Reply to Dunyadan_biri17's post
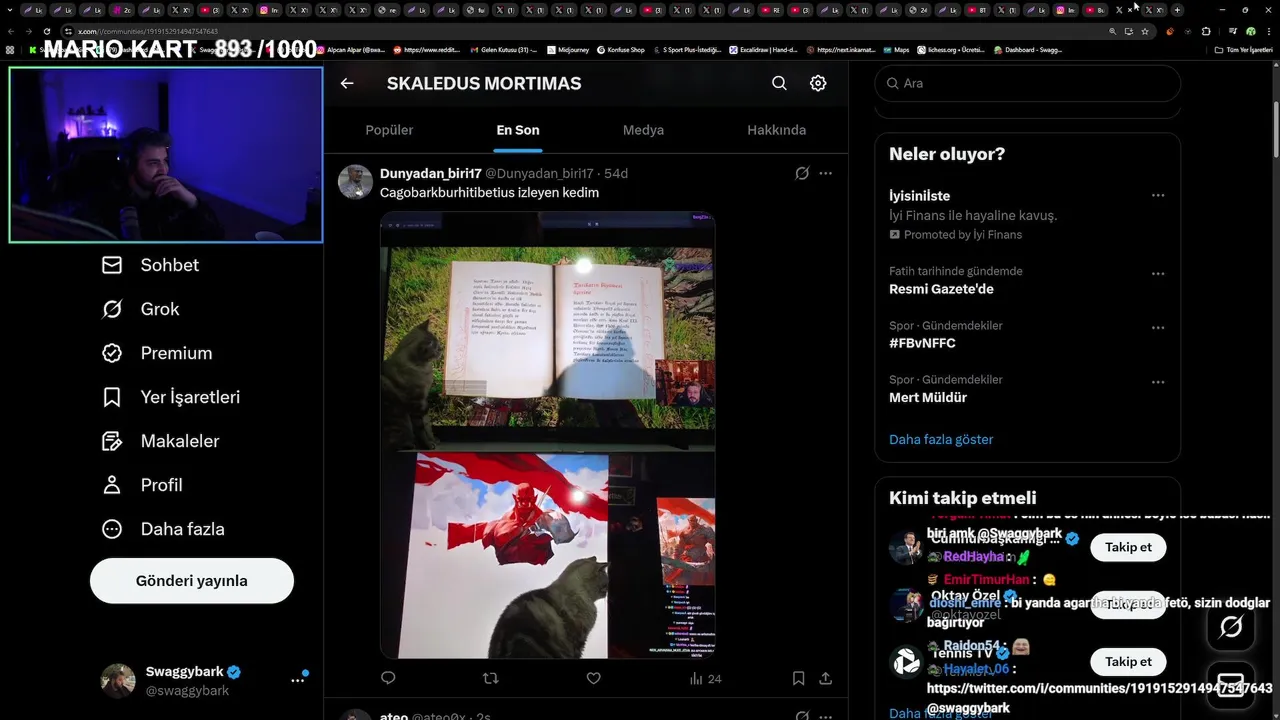Viewport: 1280px width, 720px height. point(388,678)
